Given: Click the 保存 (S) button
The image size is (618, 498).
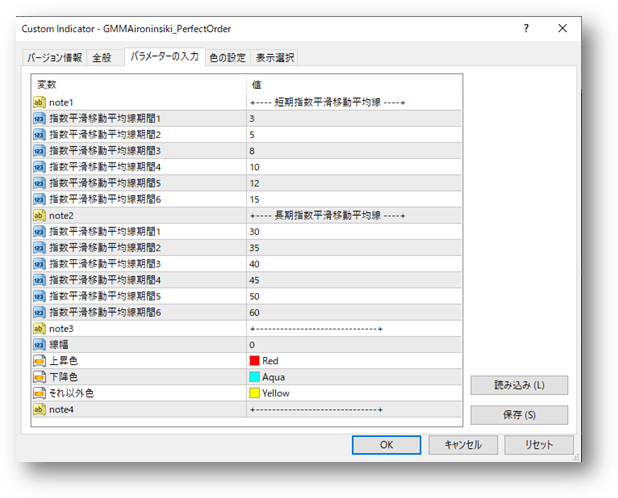Looking at the screenshot, I should point(519,415).
